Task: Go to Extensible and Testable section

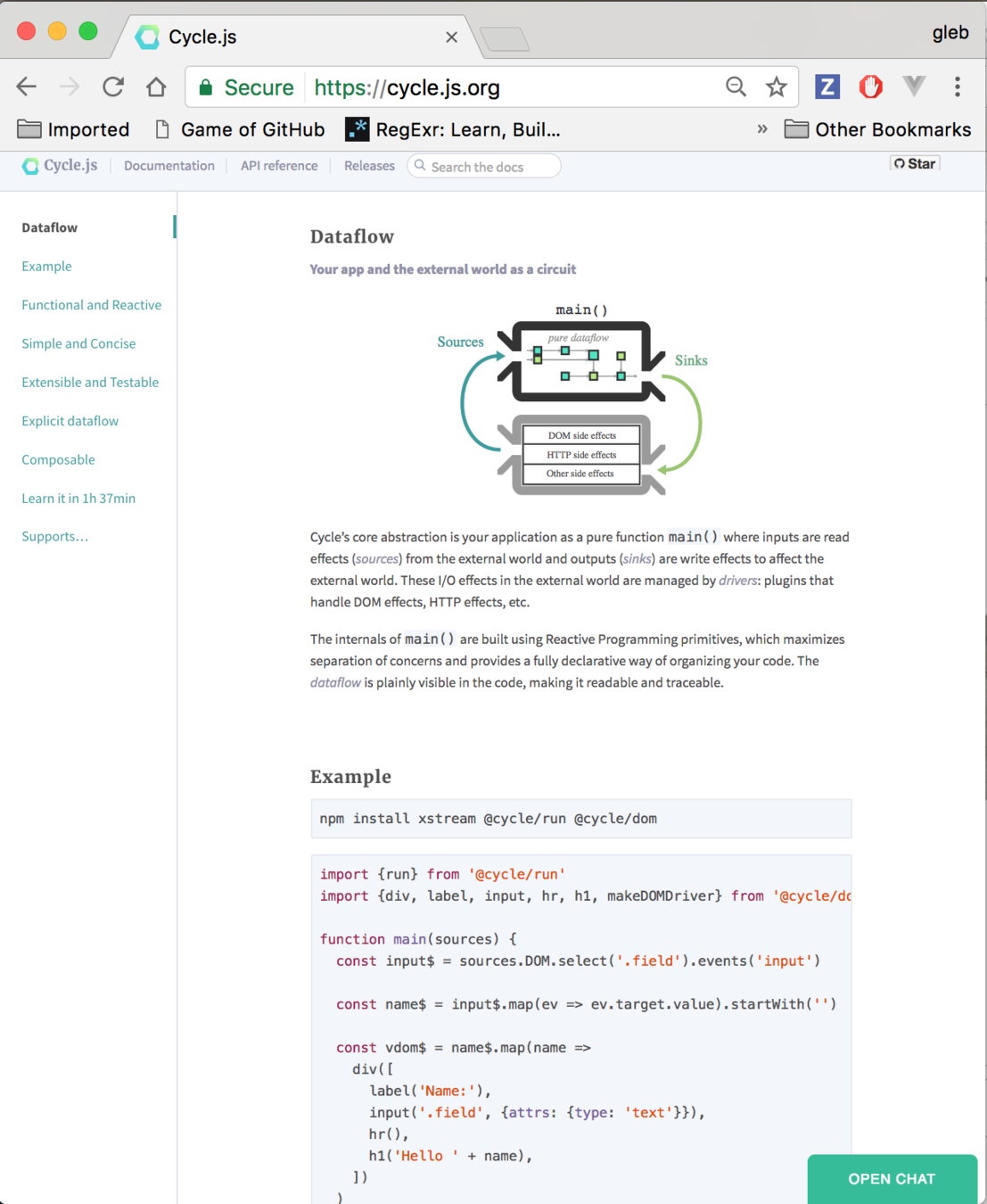Action: (x=90, y=382)
